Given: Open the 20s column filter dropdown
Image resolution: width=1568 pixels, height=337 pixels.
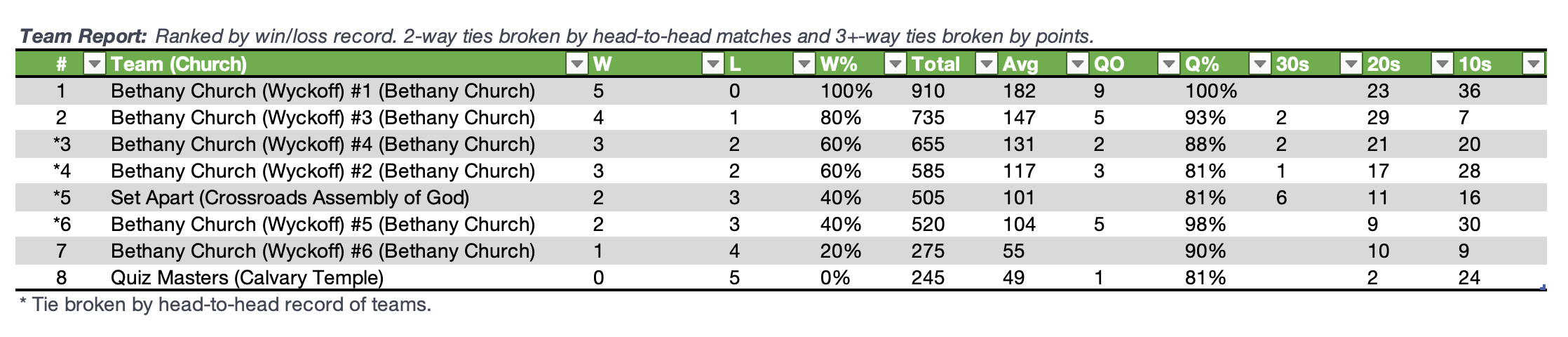Looking at the screenshot, I should click(1442, 65).
